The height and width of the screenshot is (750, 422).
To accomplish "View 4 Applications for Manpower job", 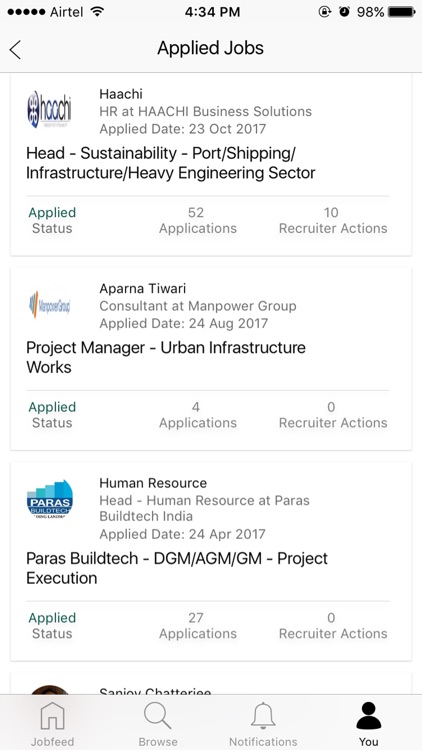I will click(198, 415).
